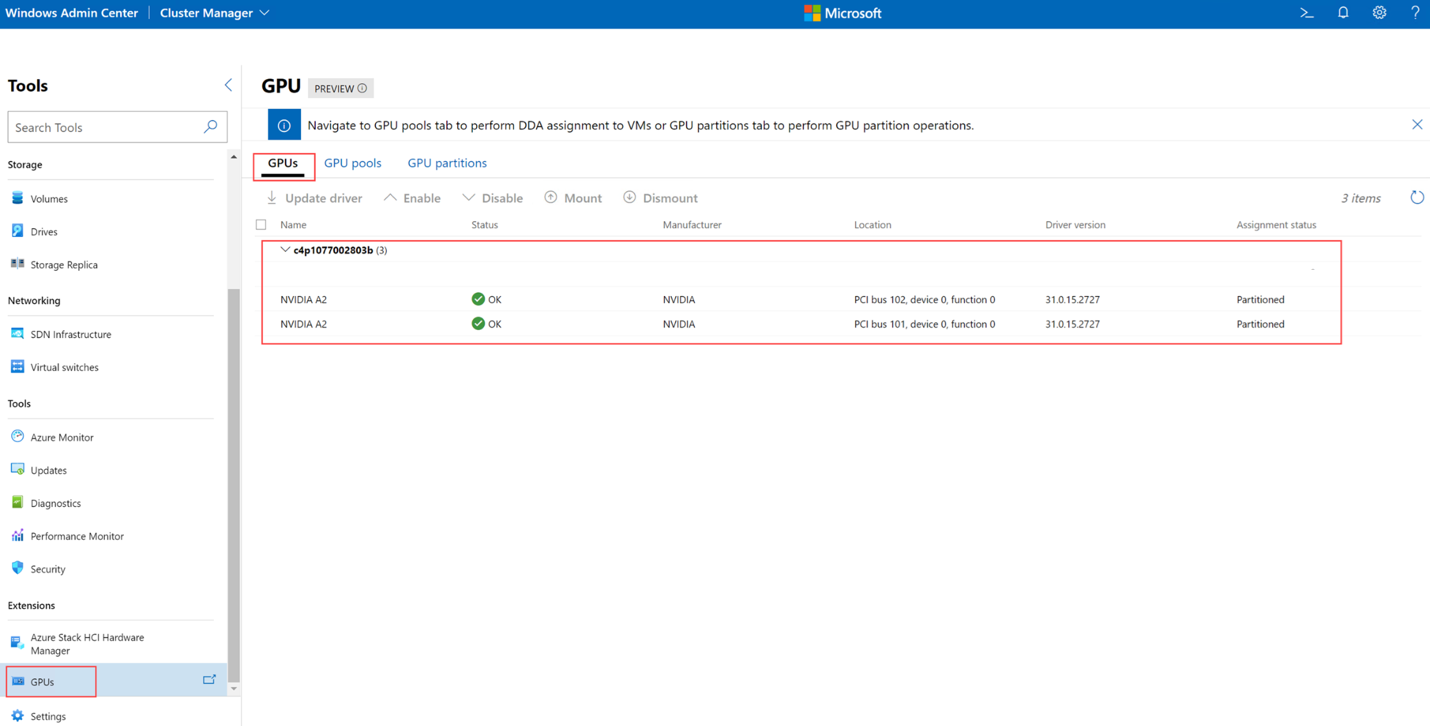Sort by Status column header
The width and height of the screenshot is (1430, 726).
[x=485, y=225]
